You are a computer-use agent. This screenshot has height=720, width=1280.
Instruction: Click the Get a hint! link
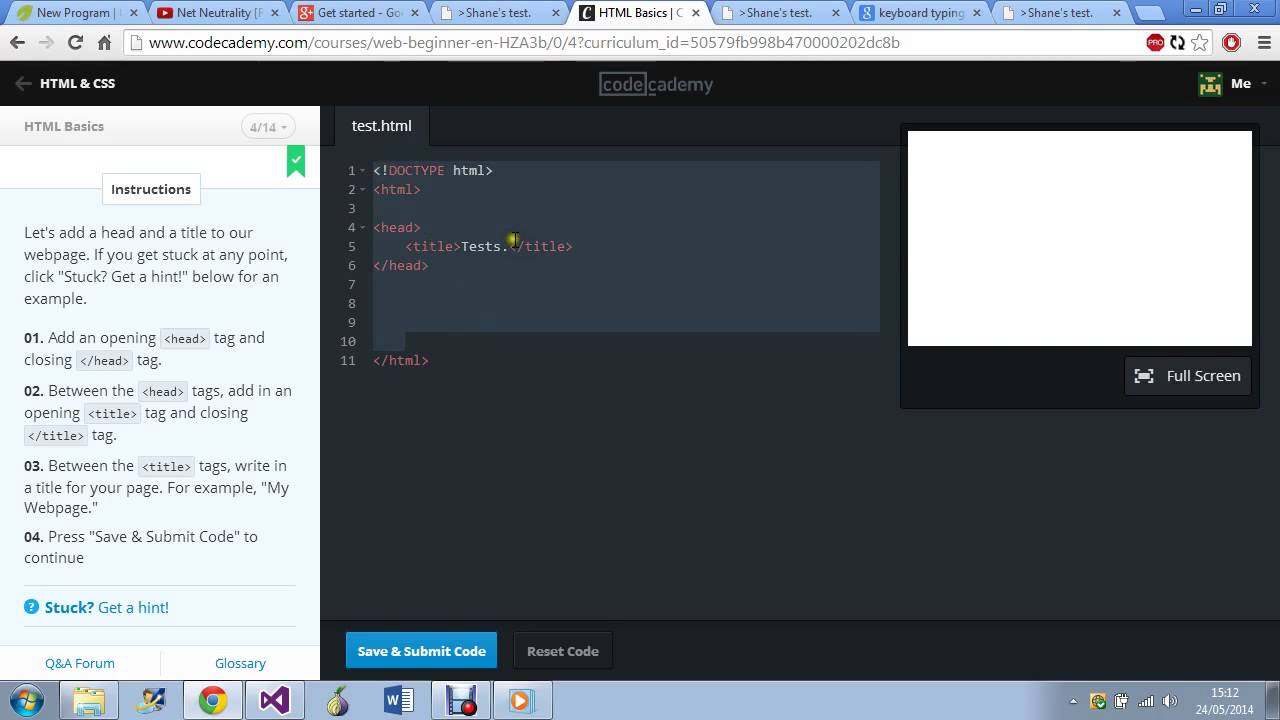coord(133,607)
